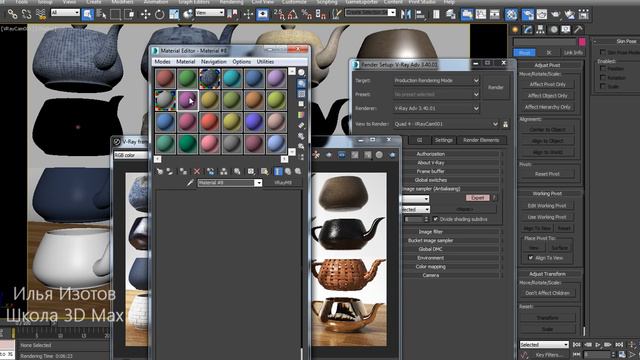Open the Renderer V-Ray Adv dropdown
This screenshot has height=360, width=640.
coord(436,109)
